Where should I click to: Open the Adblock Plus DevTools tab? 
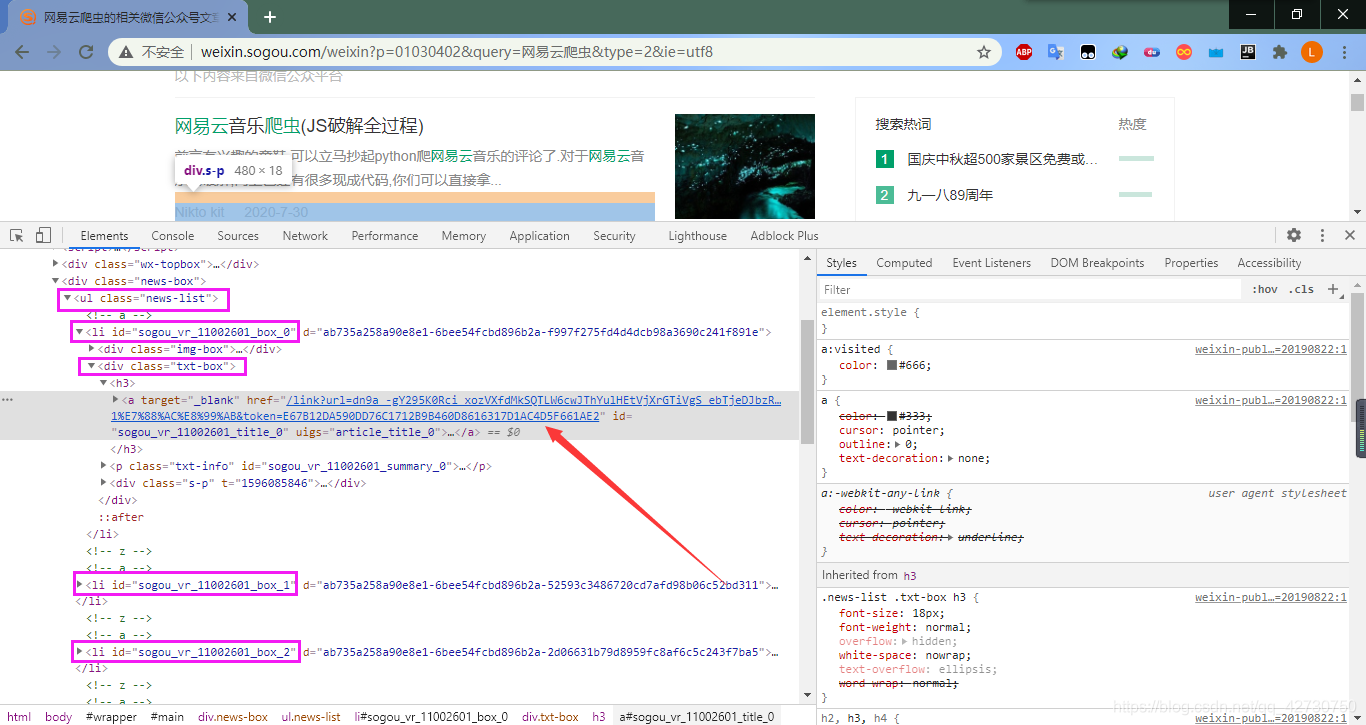click(784, 236)
